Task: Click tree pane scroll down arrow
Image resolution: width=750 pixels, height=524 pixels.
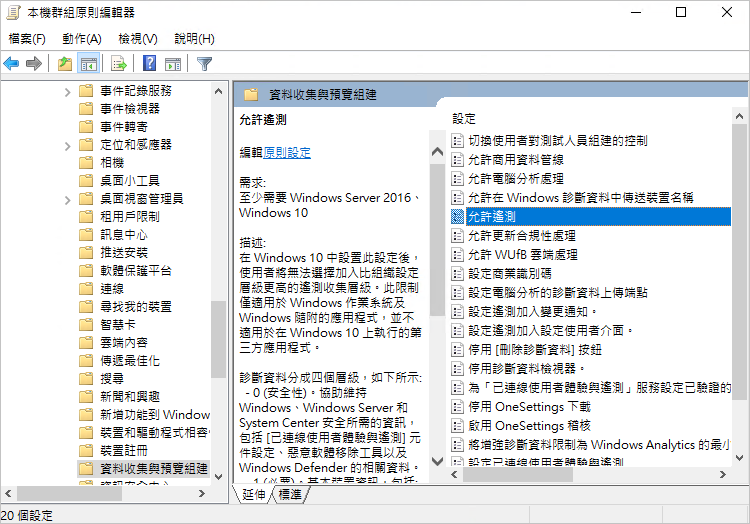Action: point(219,477)
